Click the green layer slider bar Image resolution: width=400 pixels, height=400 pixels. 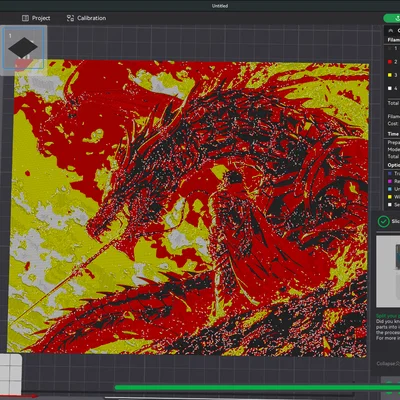(257, 388)
